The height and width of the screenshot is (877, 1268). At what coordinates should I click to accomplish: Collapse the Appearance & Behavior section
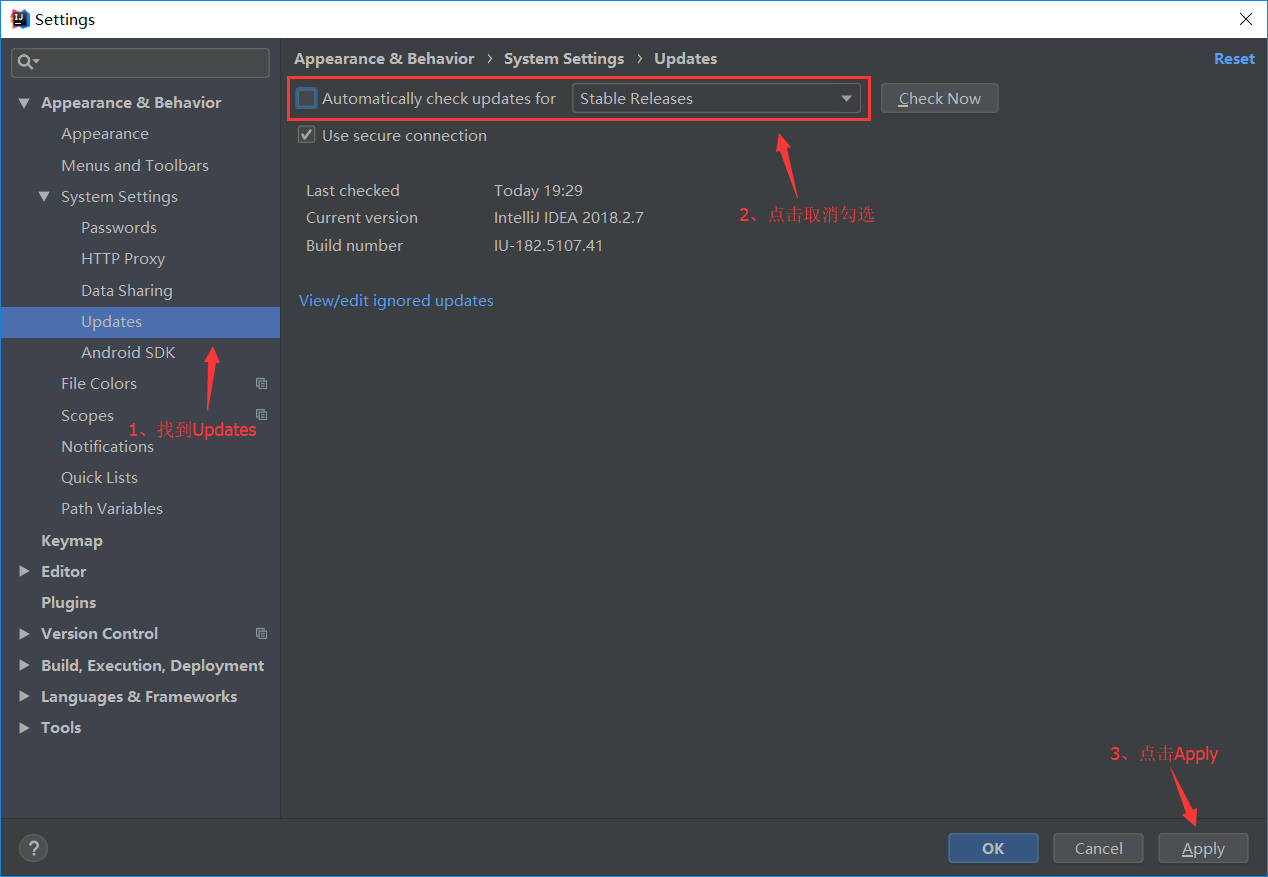click(24, 102)
